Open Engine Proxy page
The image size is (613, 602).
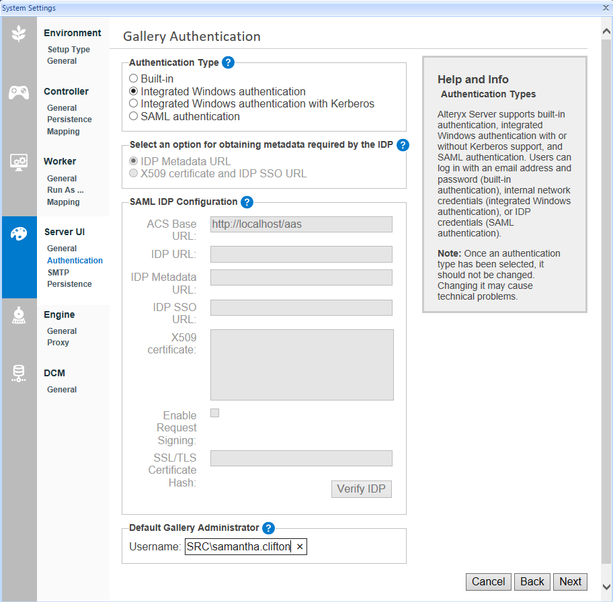tap(58, 342)
